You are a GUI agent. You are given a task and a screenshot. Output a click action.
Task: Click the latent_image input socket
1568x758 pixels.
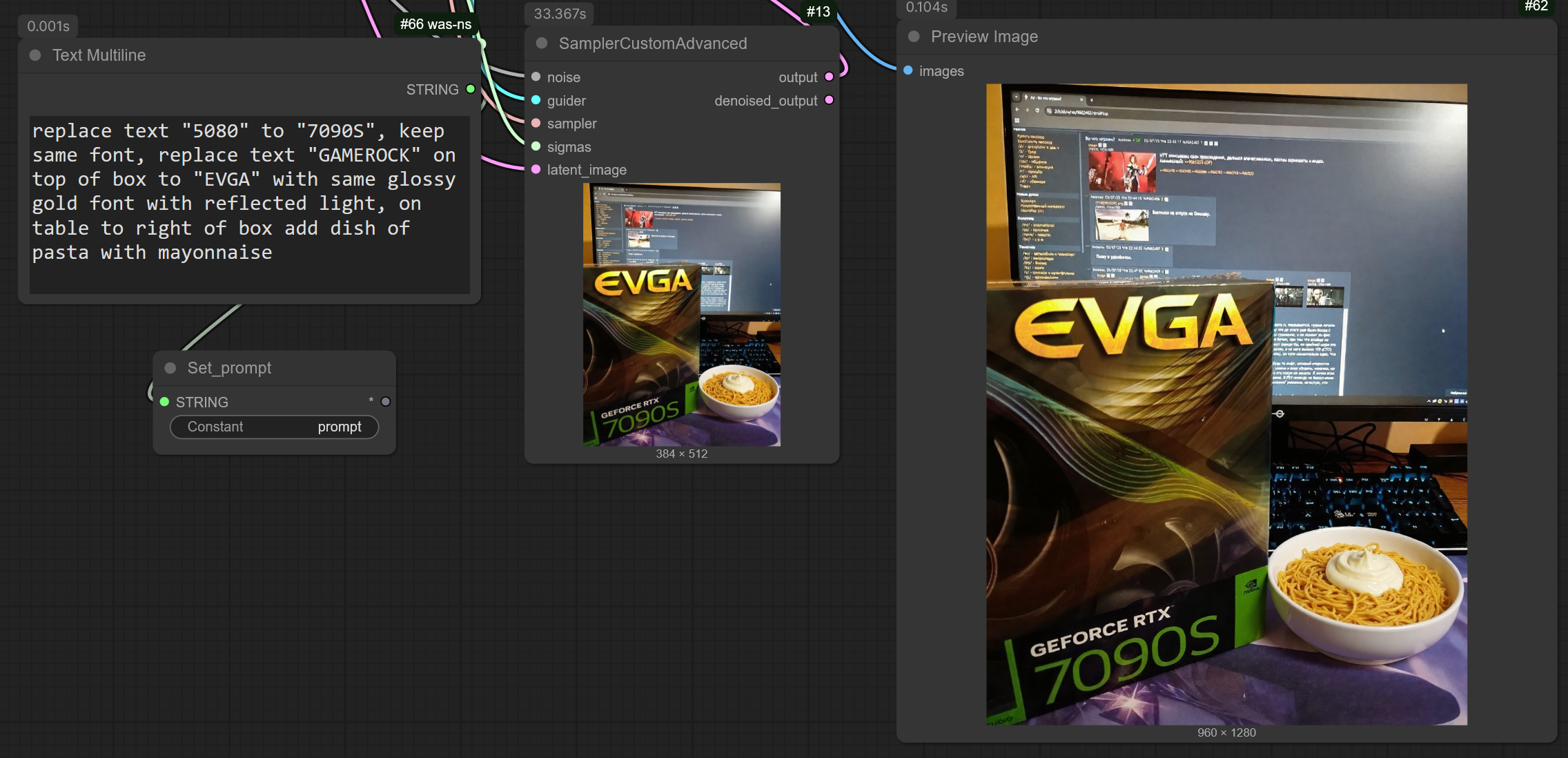pyautogui.click(x=536, y=169)
